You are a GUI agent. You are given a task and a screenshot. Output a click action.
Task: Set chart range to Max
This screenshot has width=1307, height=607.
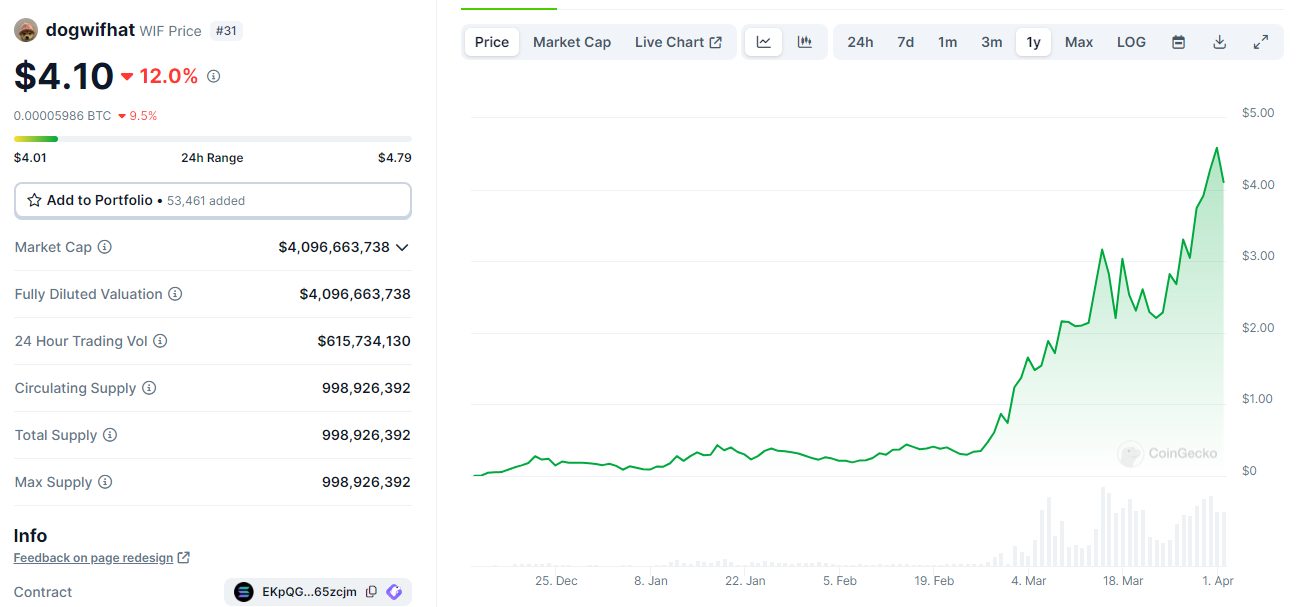click(x=1079, y=42)
